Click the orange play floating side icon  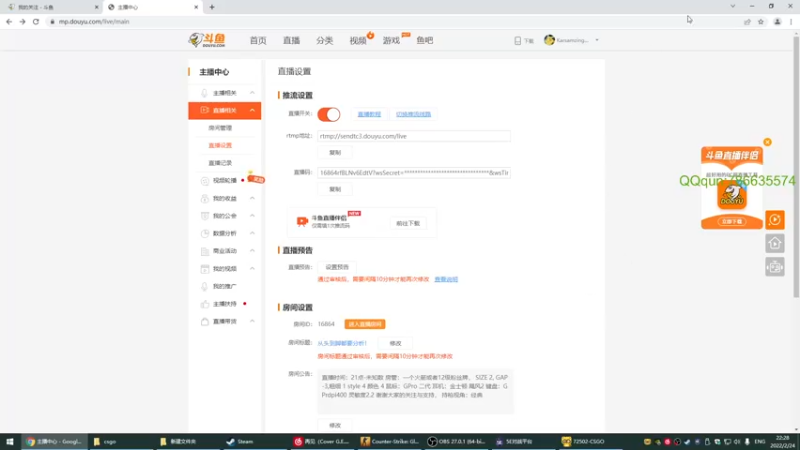774,220
